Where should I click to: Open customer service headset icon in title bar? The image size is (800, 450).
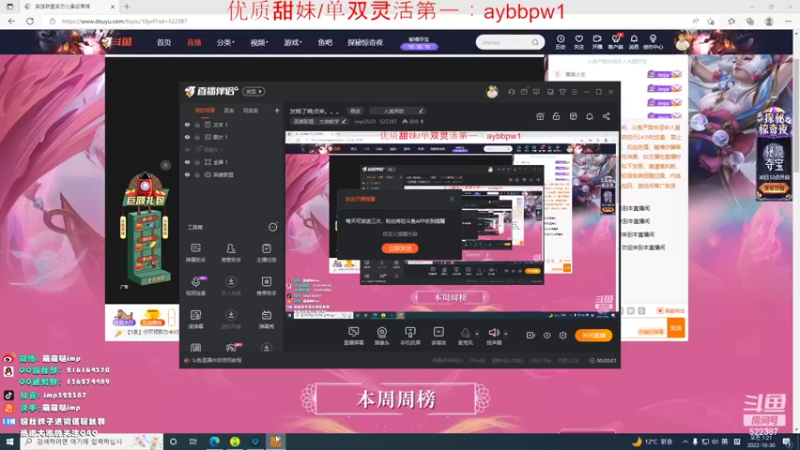511,92
